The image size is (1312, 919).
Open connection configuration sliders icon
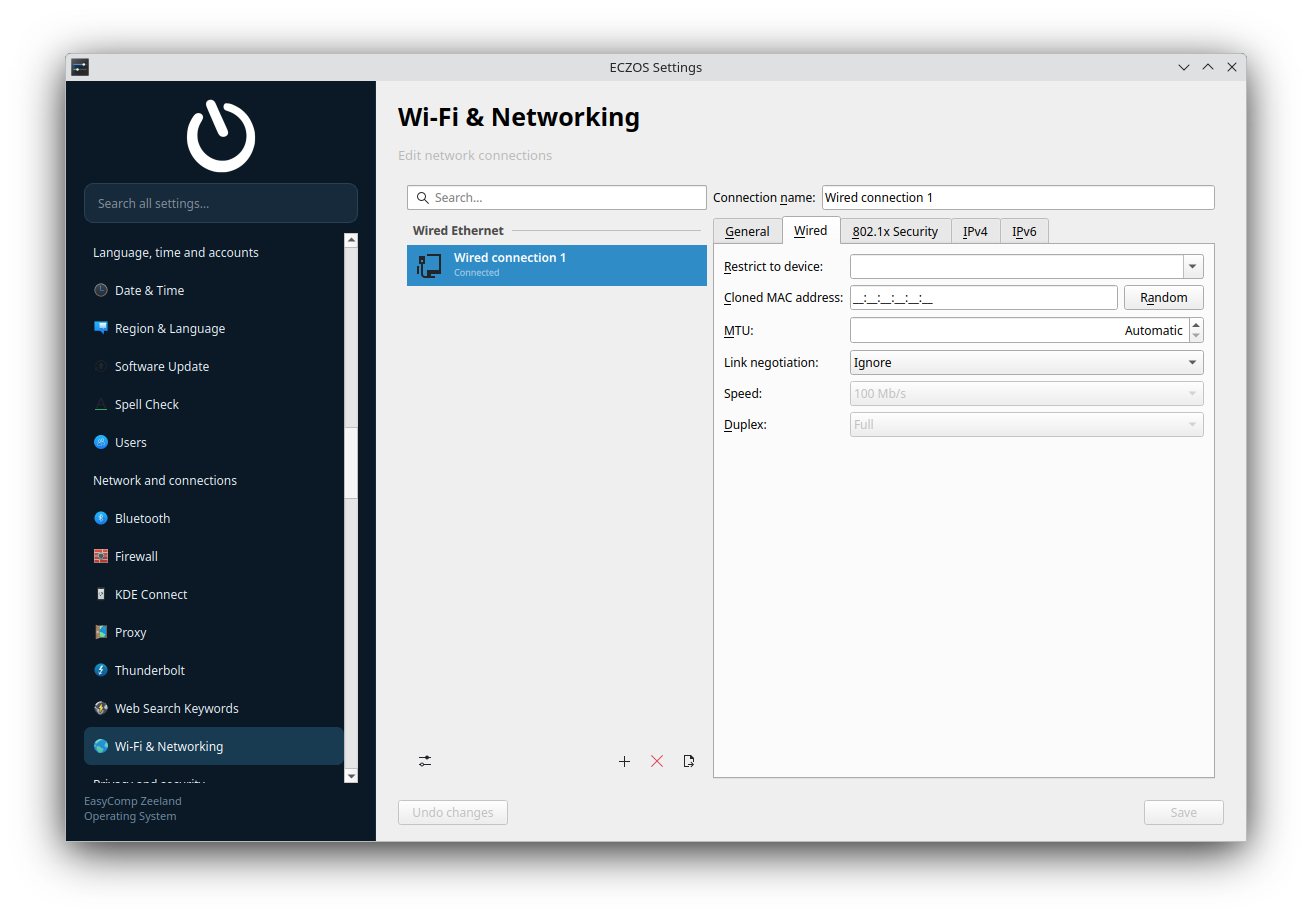point(425,761)
